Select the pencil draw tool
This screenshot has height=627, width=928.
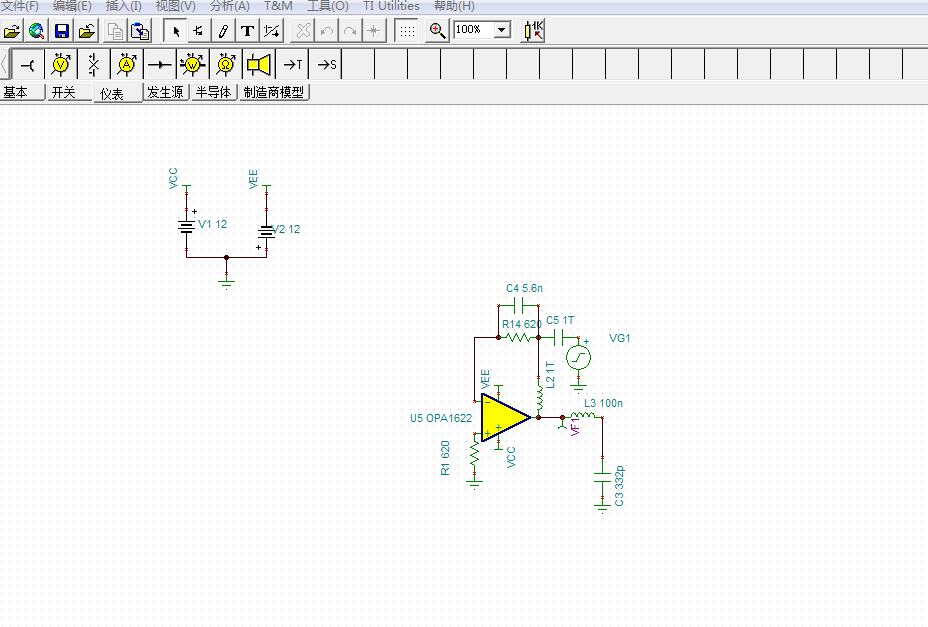pyautogui.click(x=223, y=31)
